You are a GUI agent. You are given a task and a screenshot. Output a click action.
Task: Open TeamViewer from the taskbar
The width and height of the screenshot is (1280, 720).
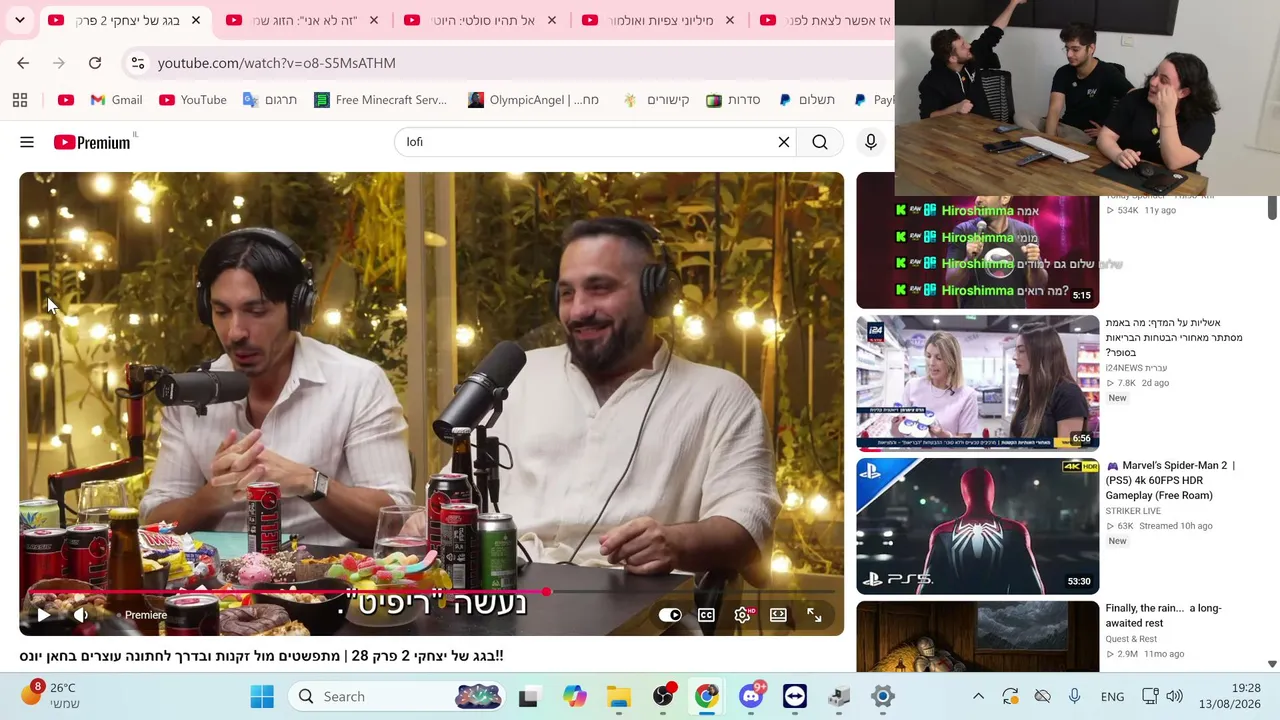coord(794,696)
